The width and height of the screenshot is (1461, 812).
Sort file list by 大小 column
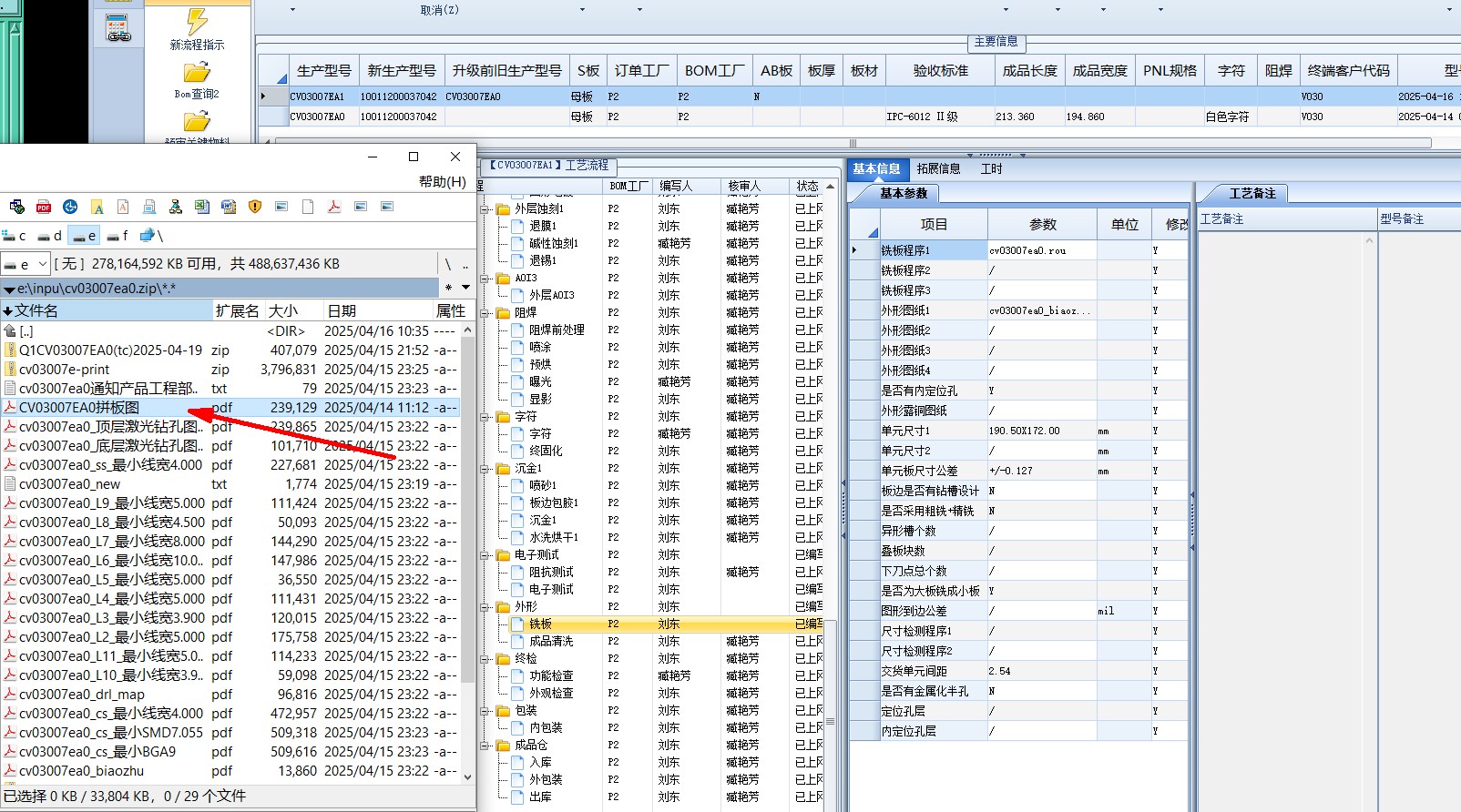click(x=295, y=310)
